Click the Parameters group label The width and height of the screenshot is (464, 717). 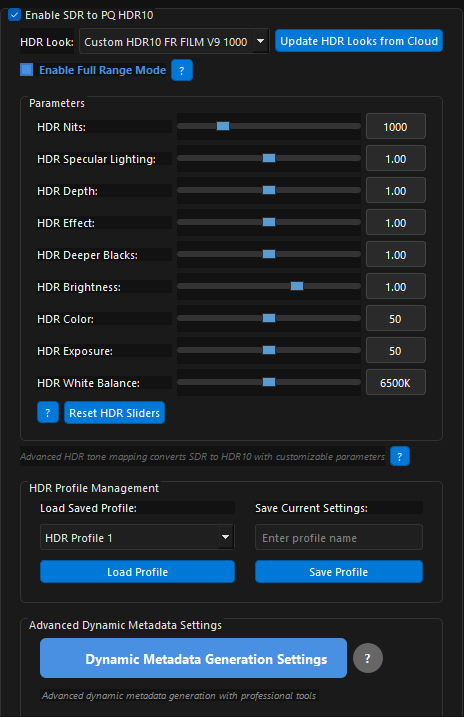[57, 103]
